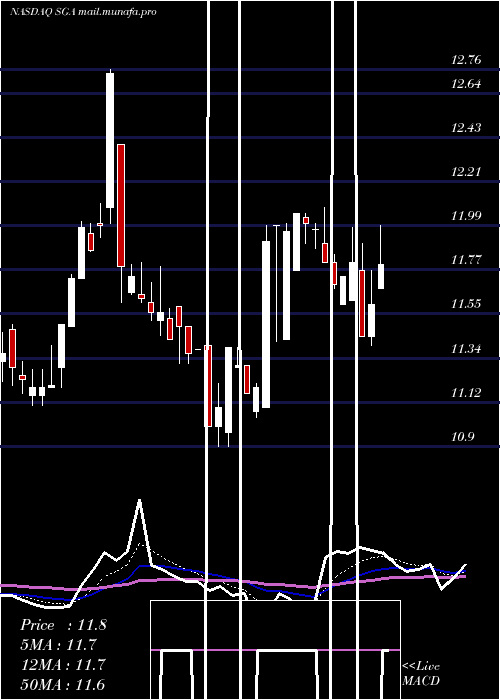Click the 'NASDAQ SGA mail.munafa.pro' title text
The width and height of the screenshot is (500, 700).
tap(83, 12)
